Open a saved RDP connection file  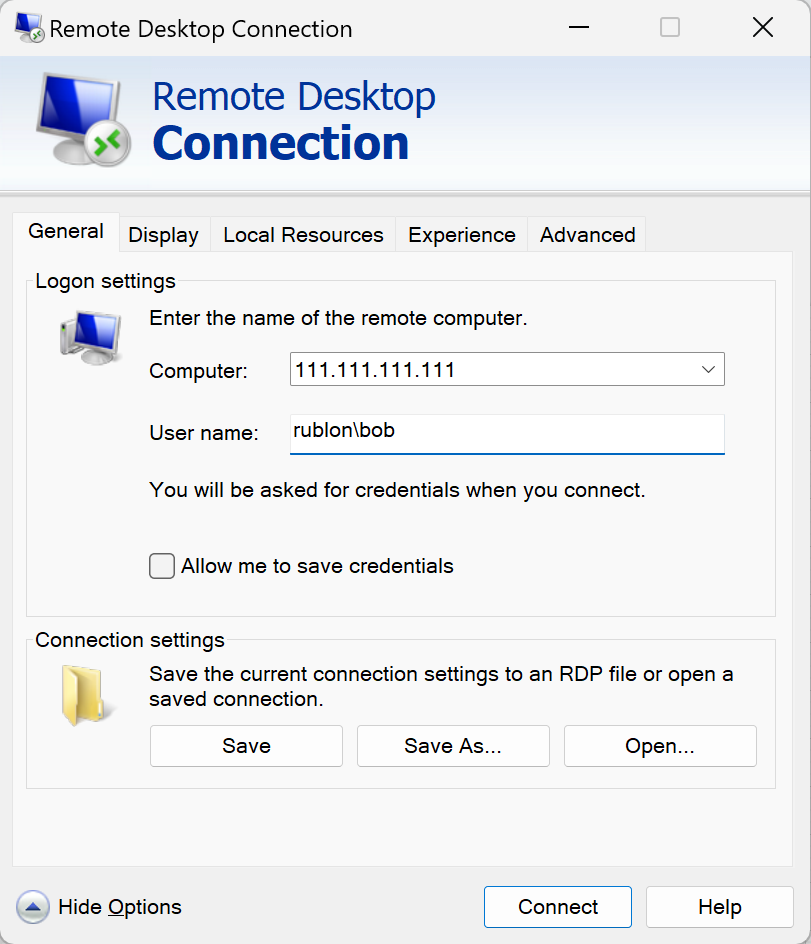click(x=659, y=746)
